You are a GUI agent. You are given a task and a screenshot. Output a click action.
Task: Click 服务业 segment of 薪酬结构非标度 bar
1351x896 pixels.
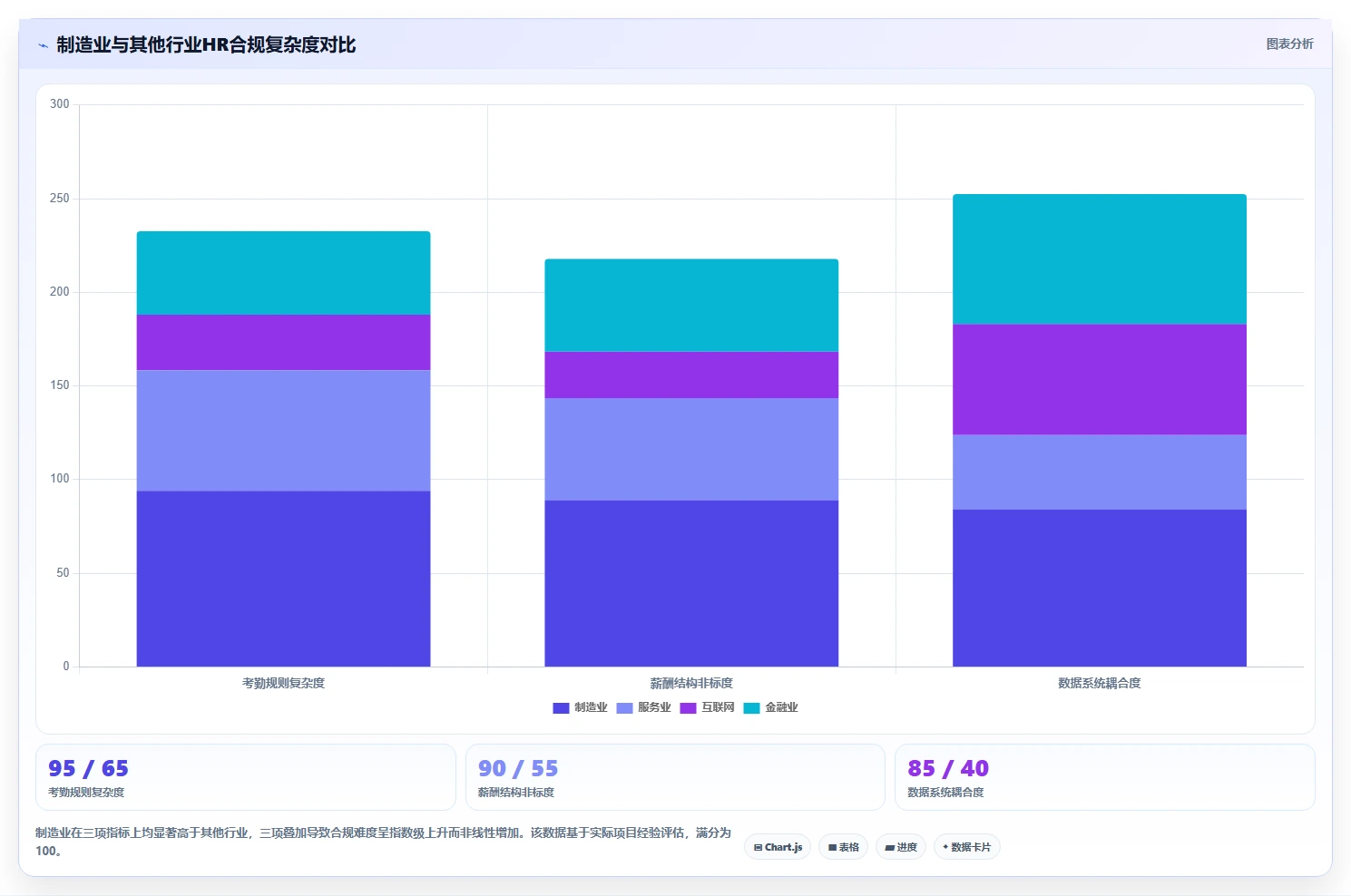(691, 449)
